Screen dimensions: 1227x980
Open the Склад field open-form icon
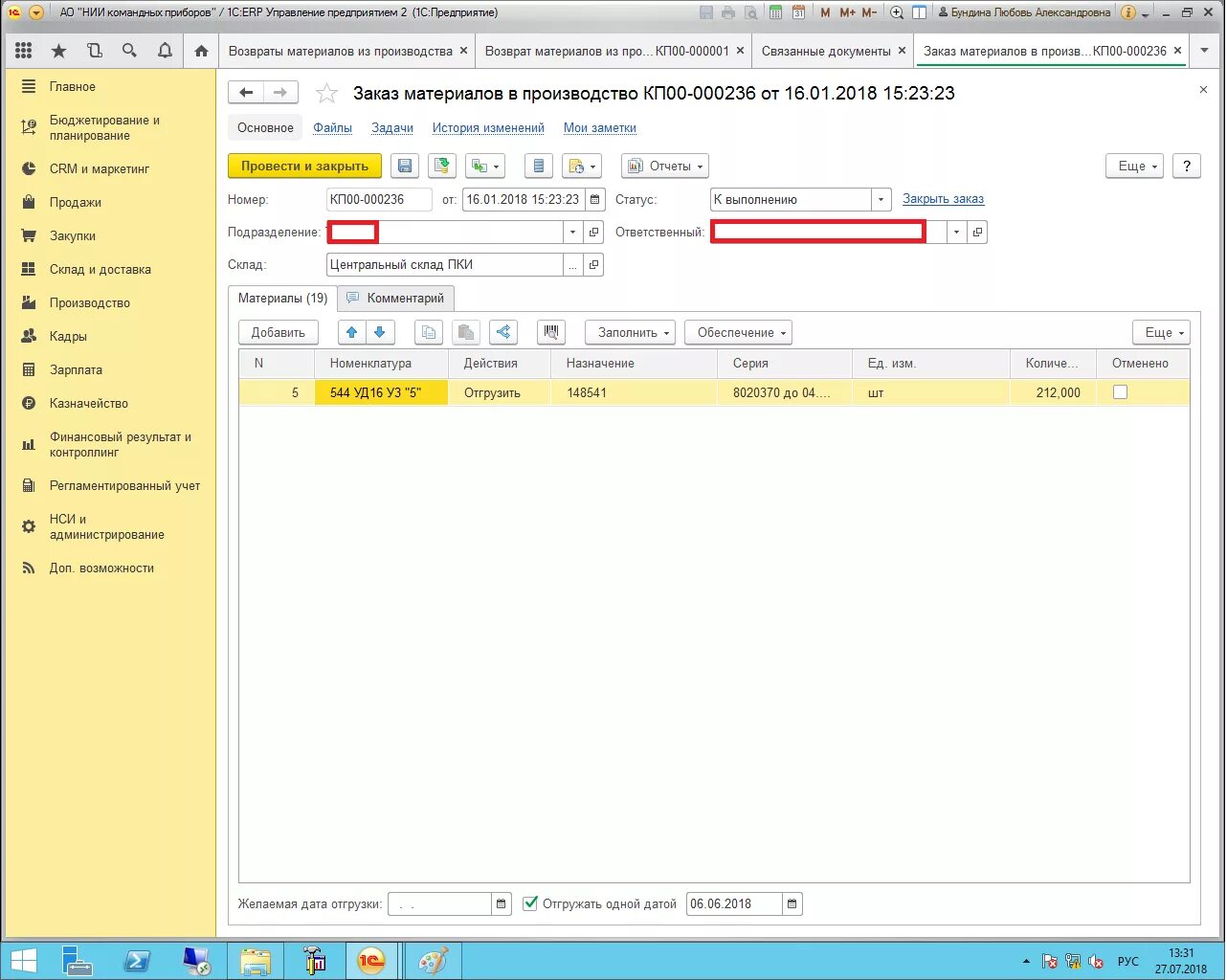pyautogui.click(x=594, y=265)
